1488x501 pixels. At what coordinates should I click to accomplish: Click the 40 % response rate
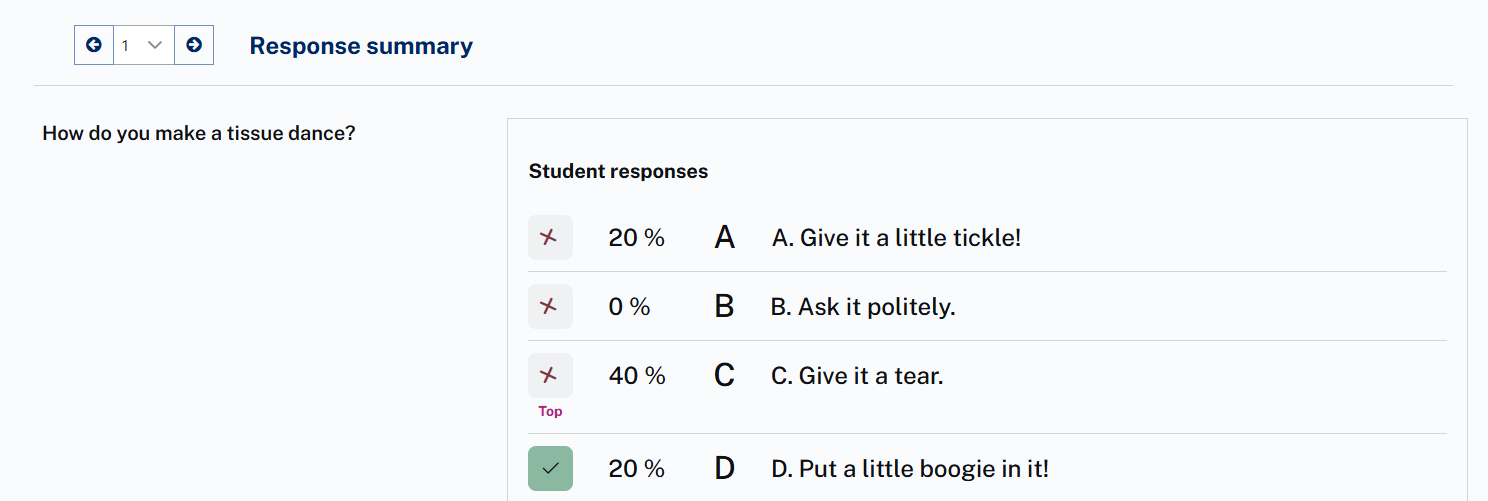tap(637, 376)
